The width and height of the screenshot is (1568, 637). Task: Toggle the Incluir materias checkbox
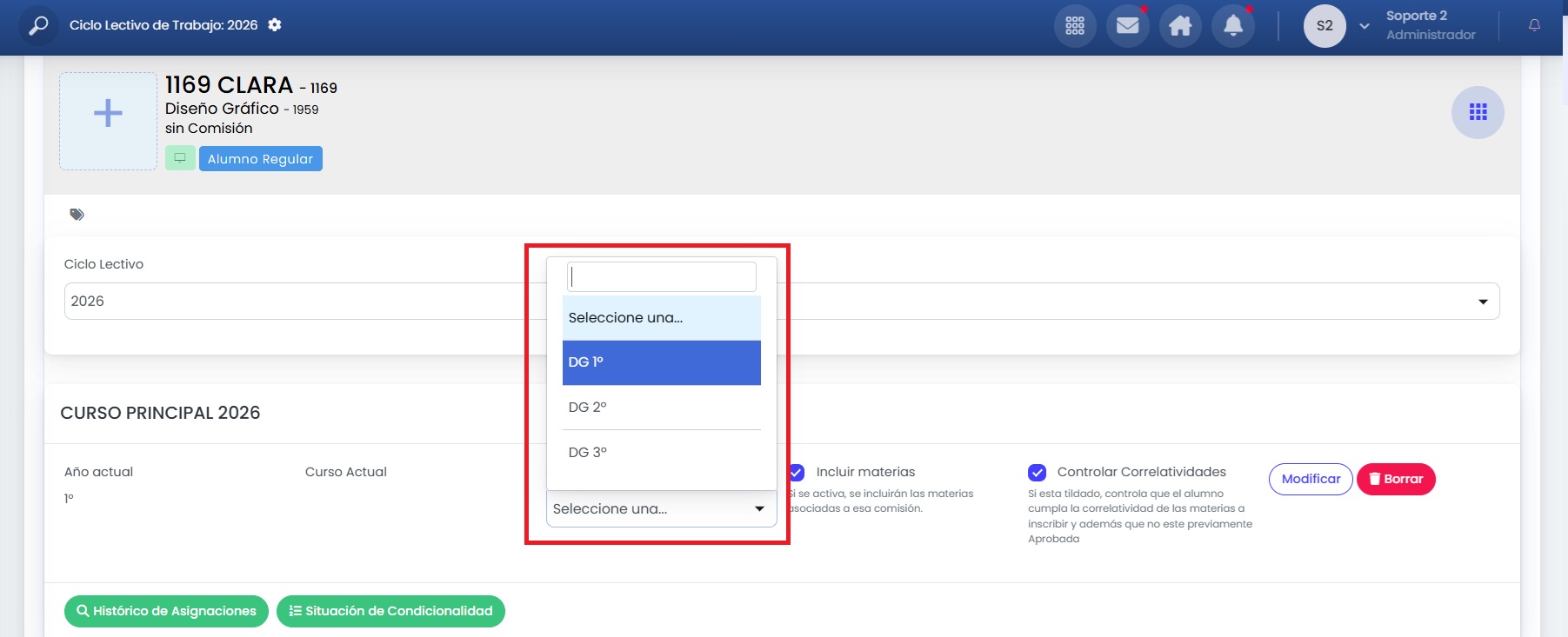point(796,472)
